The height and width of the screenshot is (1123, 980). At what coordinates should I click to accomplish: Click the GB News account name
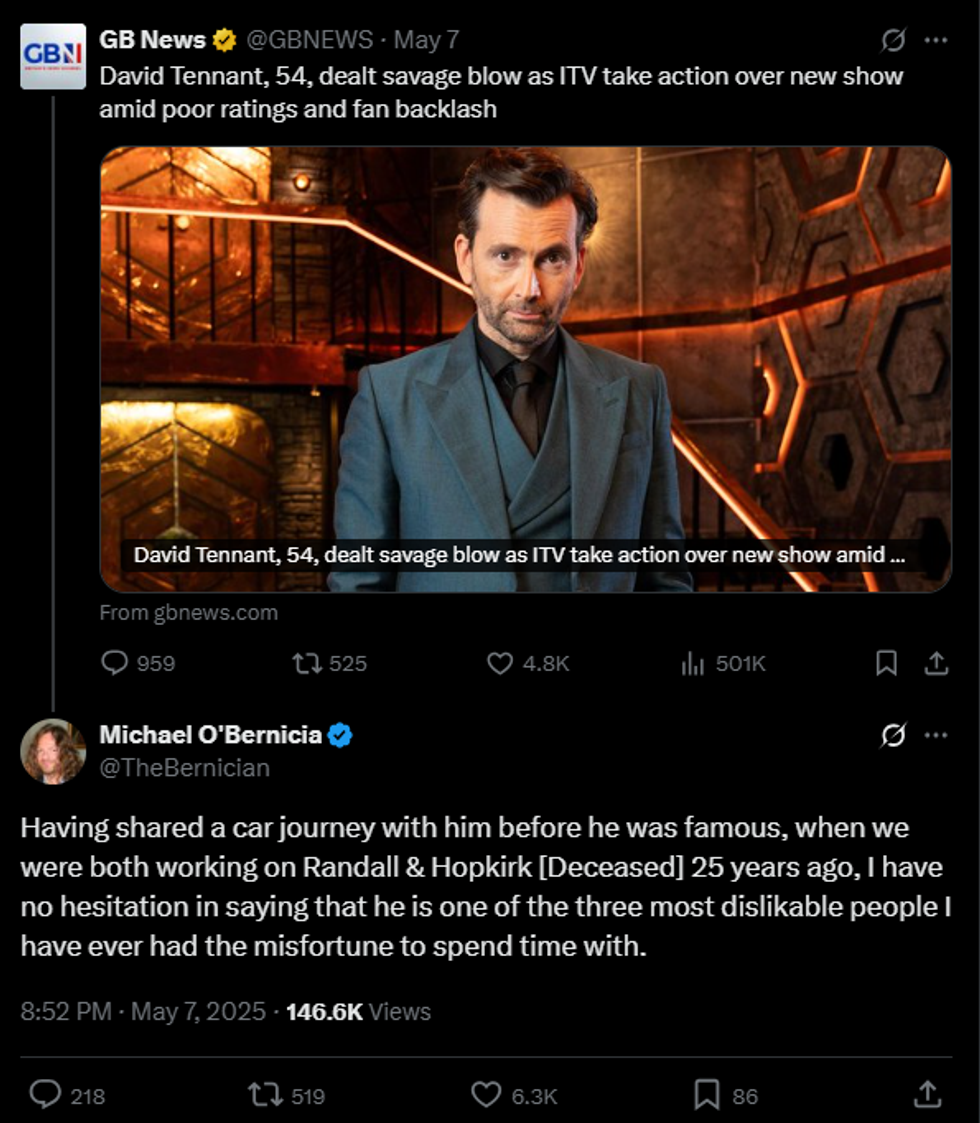coord(152,40)
